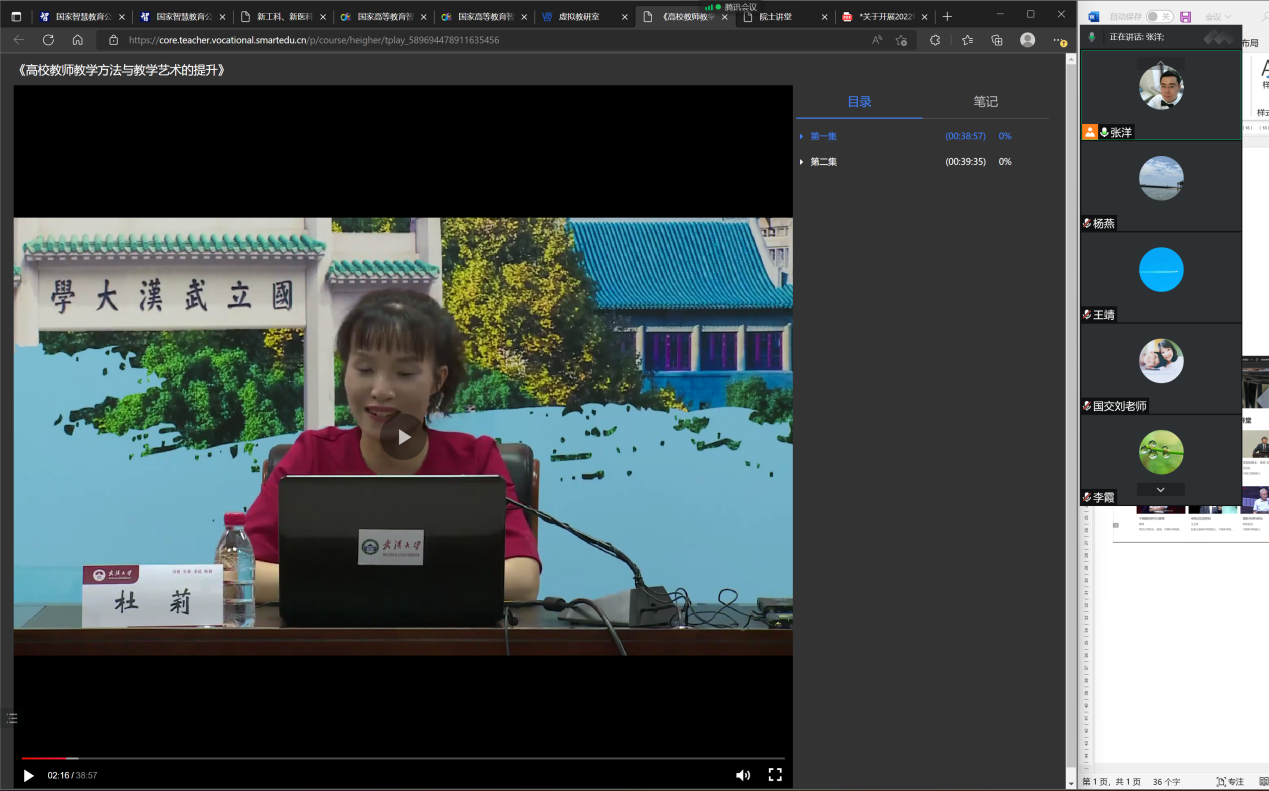Screen dimensions: 1269x791
Task: Open the playlist list icon on video
Action: point(12,718)
